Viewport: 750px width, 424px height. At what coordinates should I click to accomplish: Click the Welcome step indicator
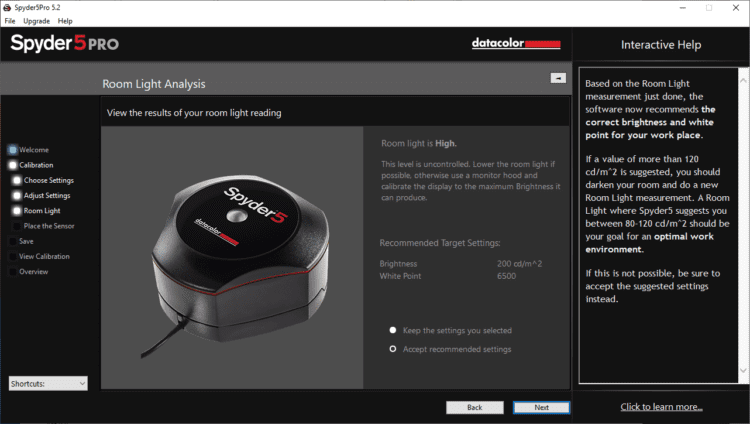click(13, 150)
